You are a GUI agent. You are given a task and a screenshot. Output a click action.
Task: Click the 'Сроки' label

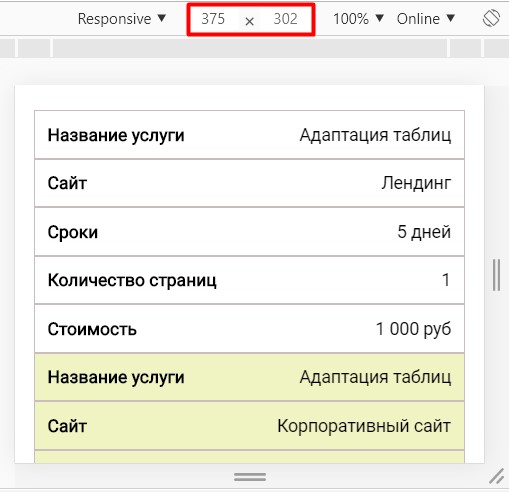tap(73, 232)
